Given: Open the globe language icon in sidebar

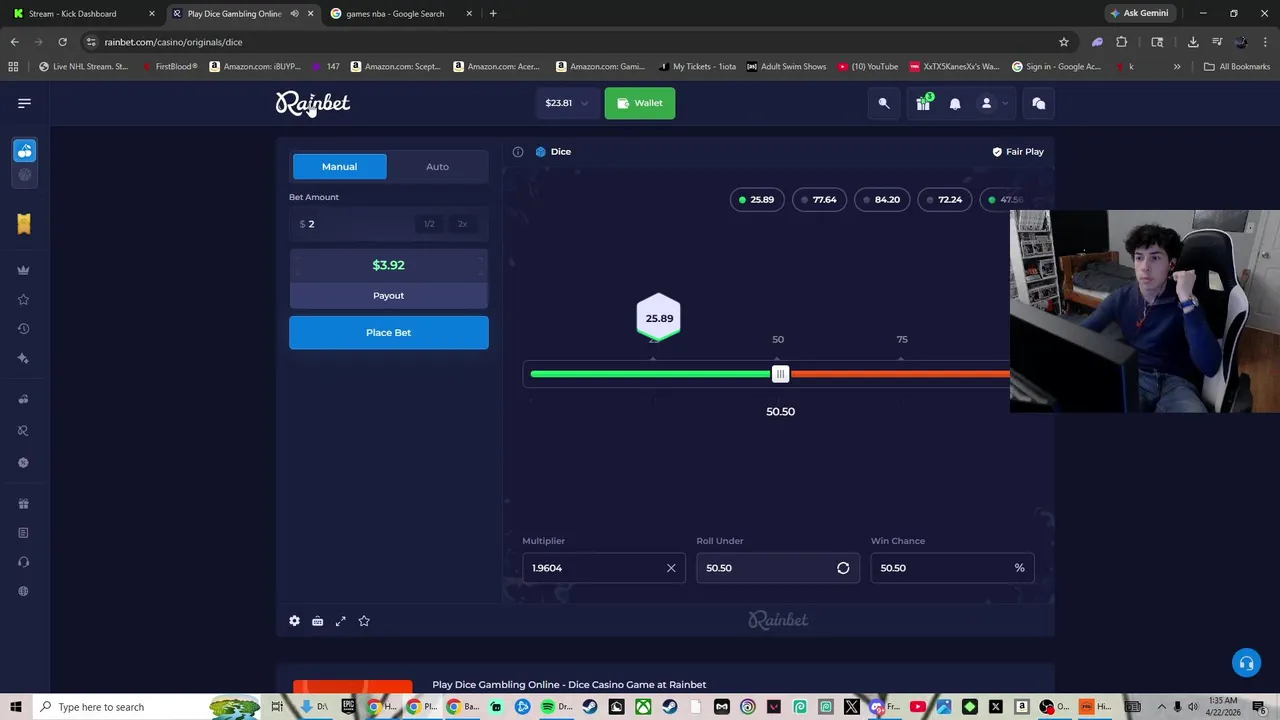Looking at the screenshot, I should pyautogui.click(x=23, y=591).
